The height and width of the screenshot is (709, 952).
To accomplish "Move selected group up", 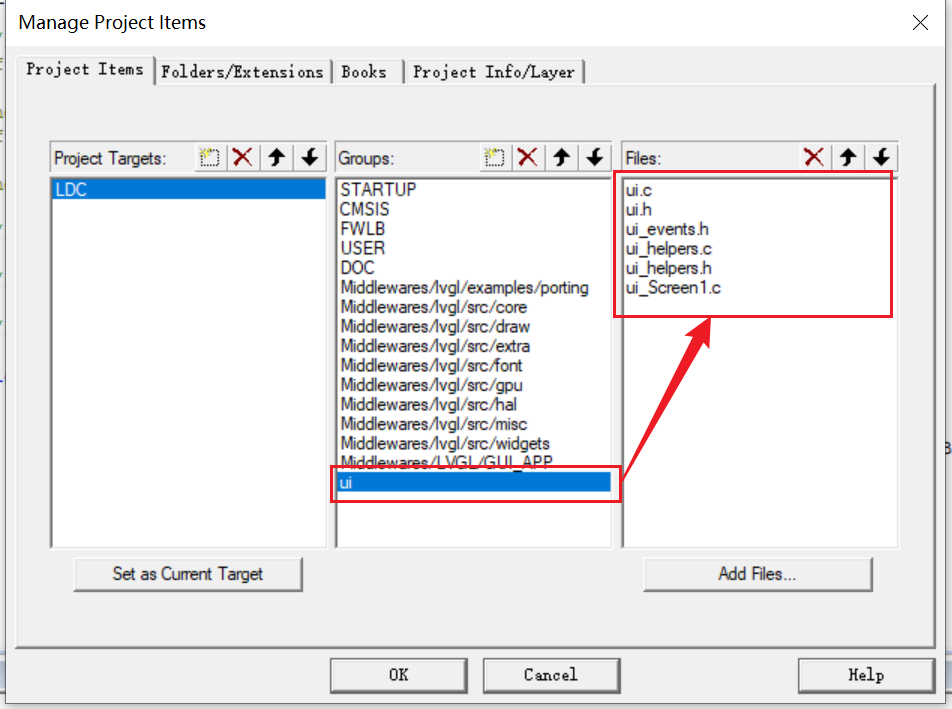I will coord(561,157).
